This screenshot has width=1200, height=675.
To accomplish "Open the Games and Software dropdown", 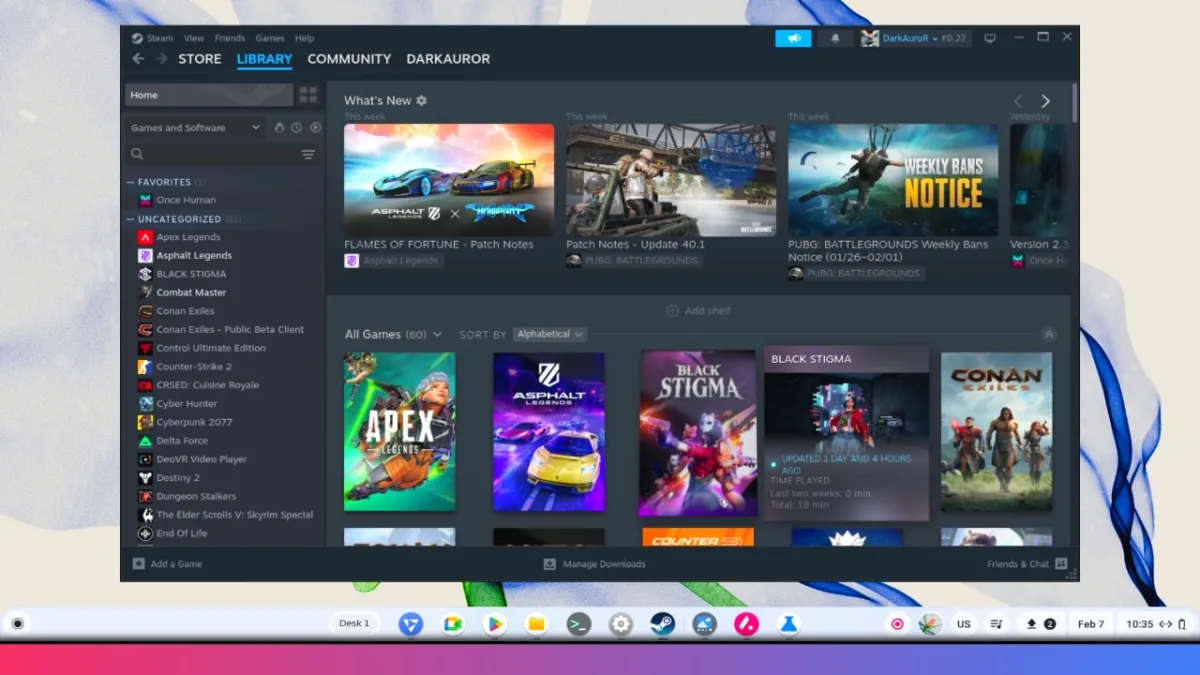I will pyautogui.click(x=195, y=128).
